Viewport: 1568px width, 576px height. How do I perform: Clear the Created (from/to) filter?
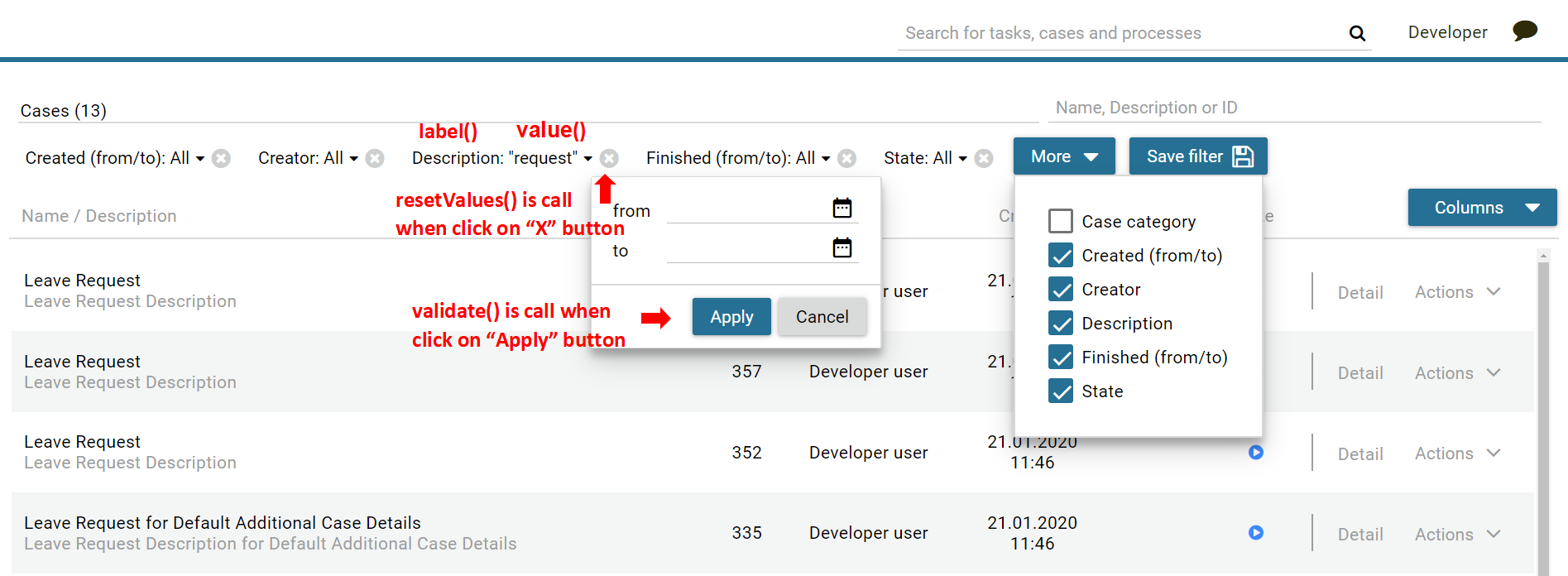point(221,158)
